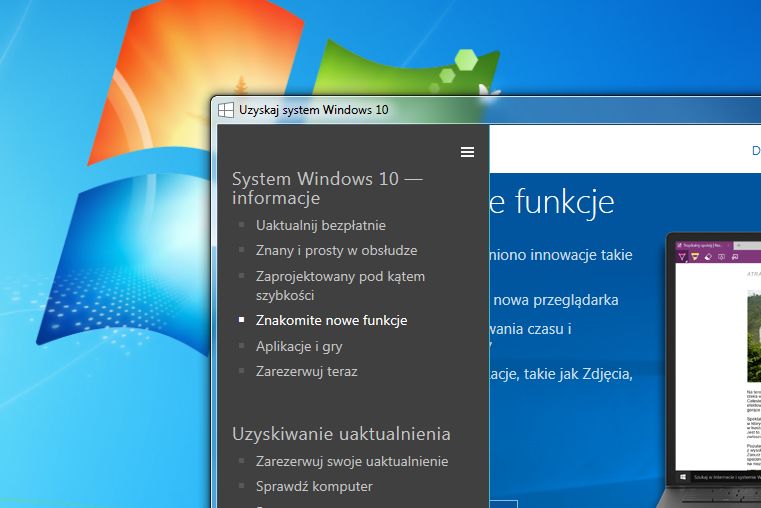Toggle the hamburger menu icon
The image size is (761, 508).
467,152
